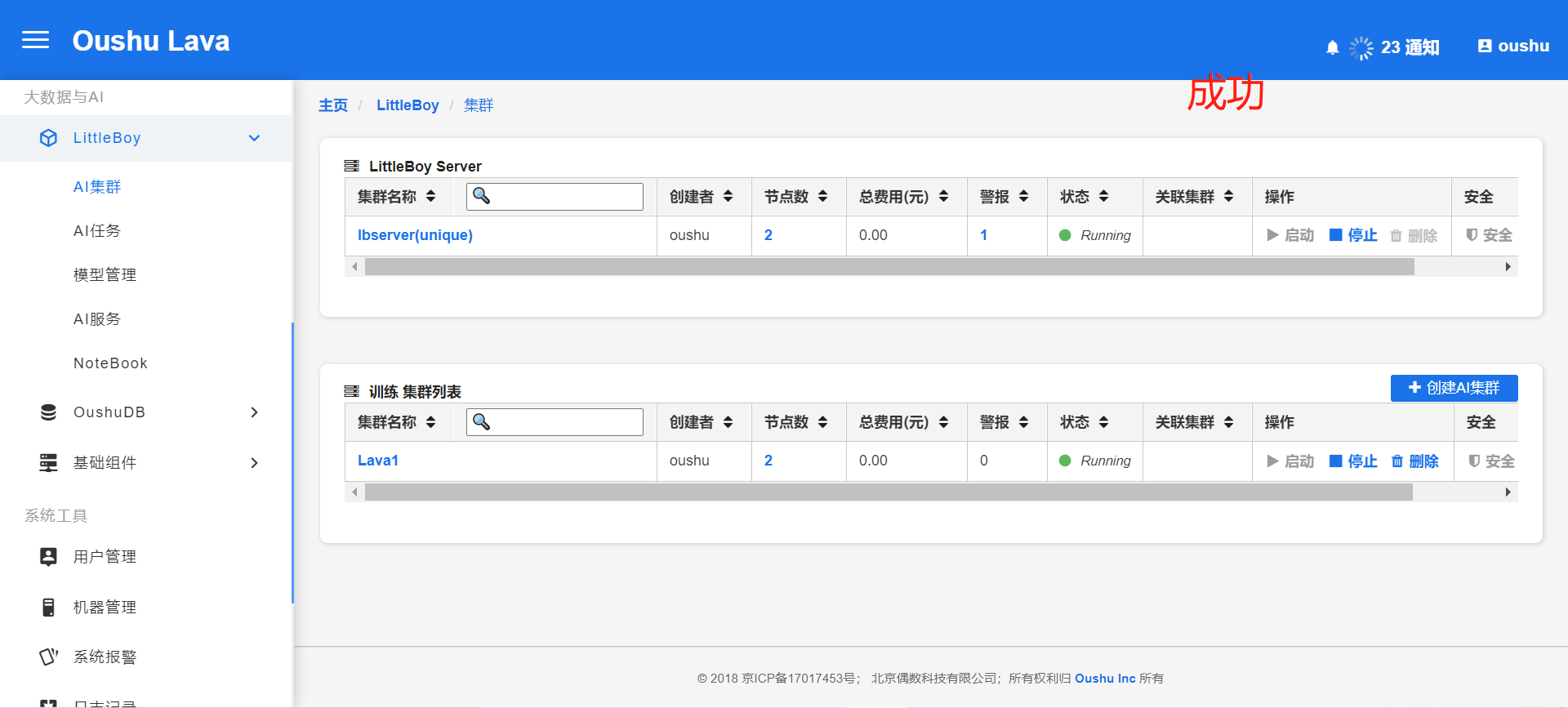Viewport: 1568px width, 708px height.
Task: Click the search icon in the LittleBoy Server table
Action: tap(482, 196)
